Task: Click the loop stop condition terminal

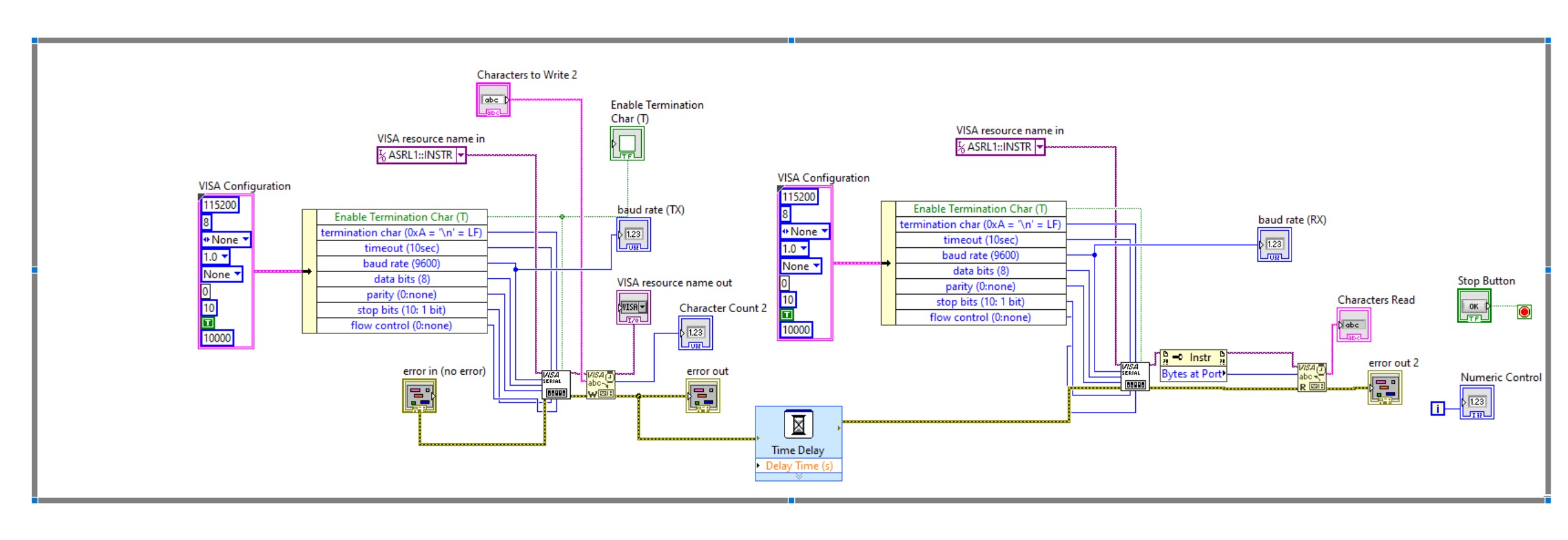Action: tap(1524, 312)
